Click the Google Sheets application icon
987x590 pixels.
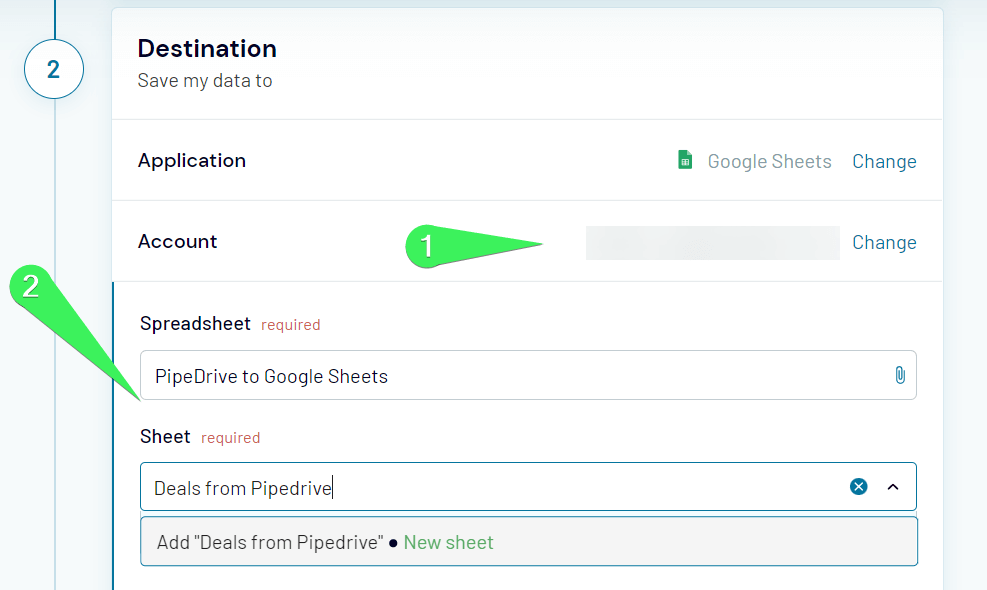(685, 161)
